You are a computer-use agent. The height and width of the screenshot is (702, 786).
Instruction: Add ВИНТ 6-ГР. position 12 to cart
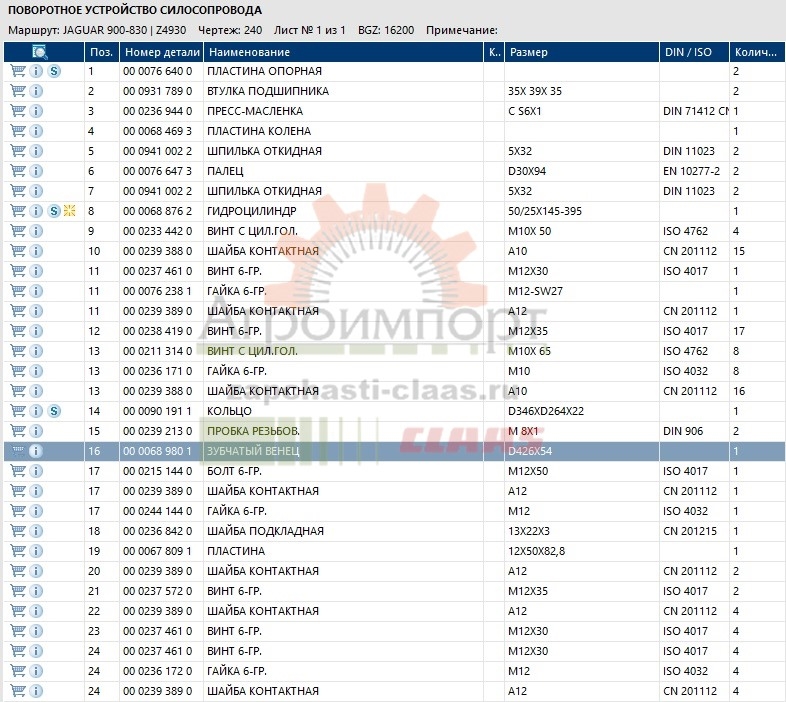[18, 331]
